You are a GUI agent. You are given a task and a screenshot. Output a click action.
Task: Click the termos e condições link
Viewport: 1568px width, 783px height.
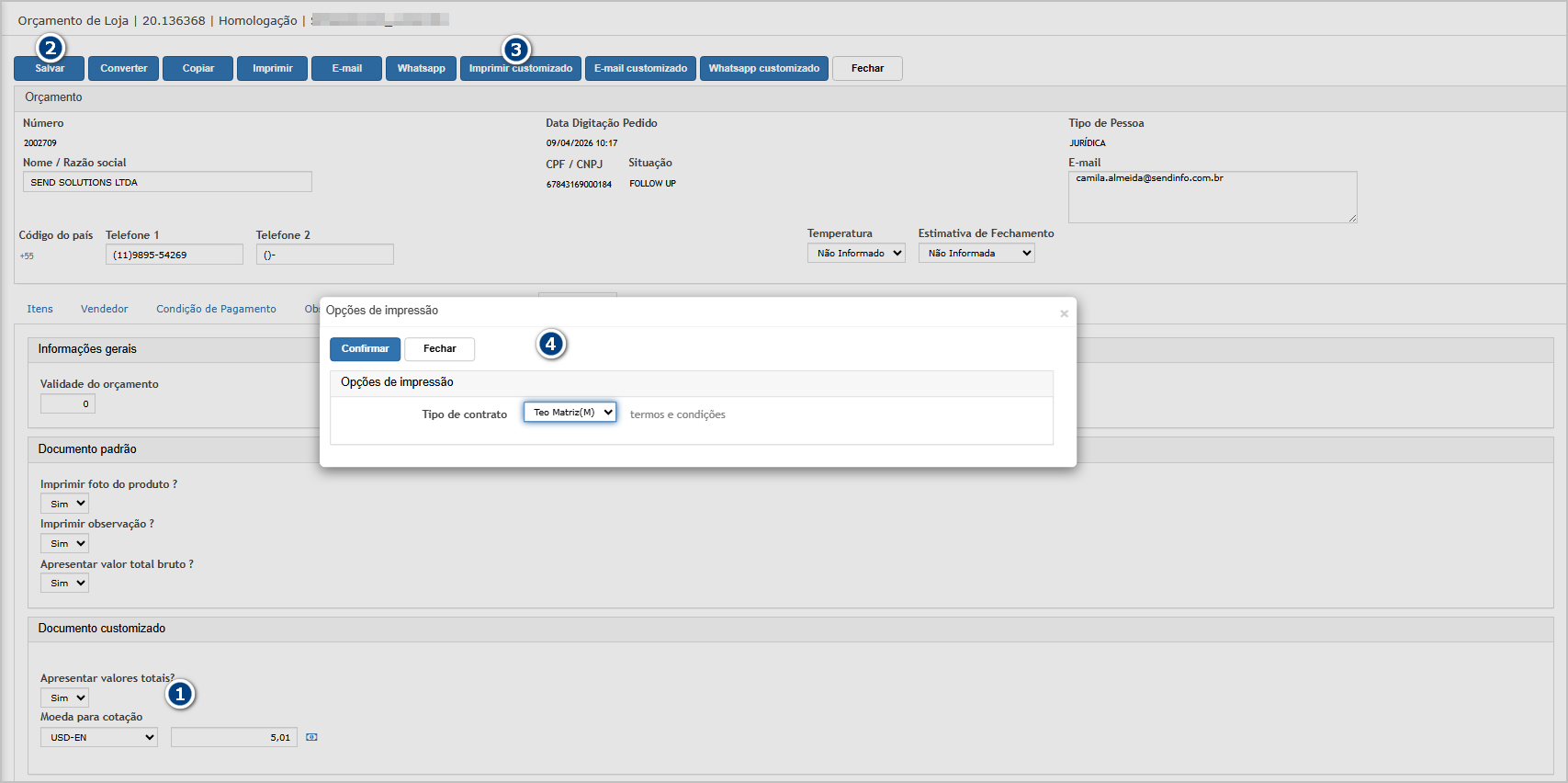click(x=677, y=414)
